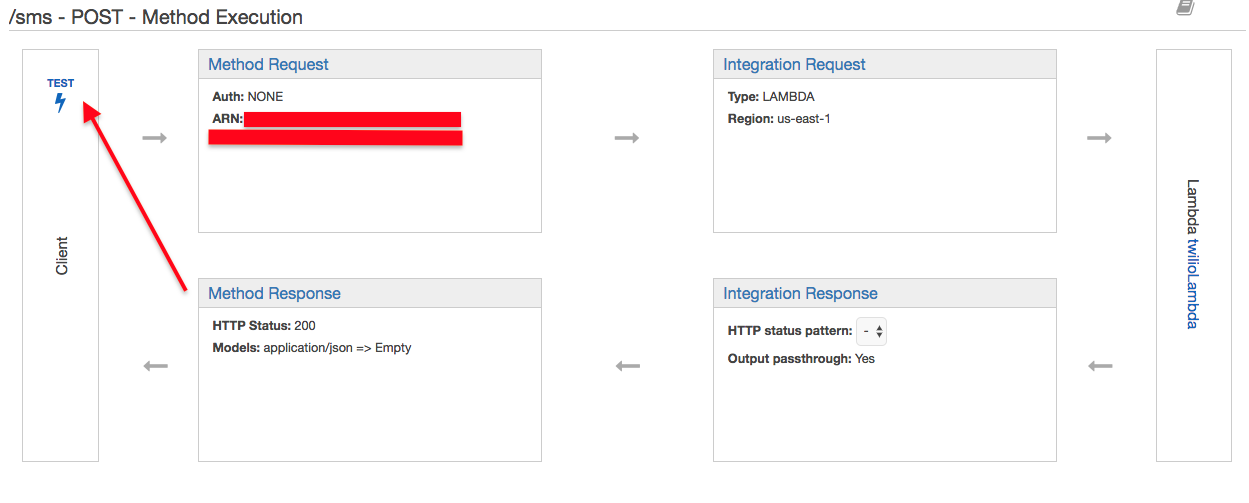Expand the HTTP status pattern dropdown
1249x503 pixels.
click(871, 331)
